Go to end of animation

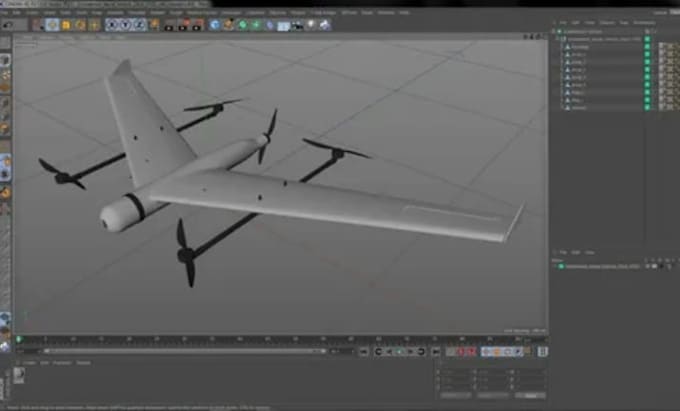click(436, 352)
